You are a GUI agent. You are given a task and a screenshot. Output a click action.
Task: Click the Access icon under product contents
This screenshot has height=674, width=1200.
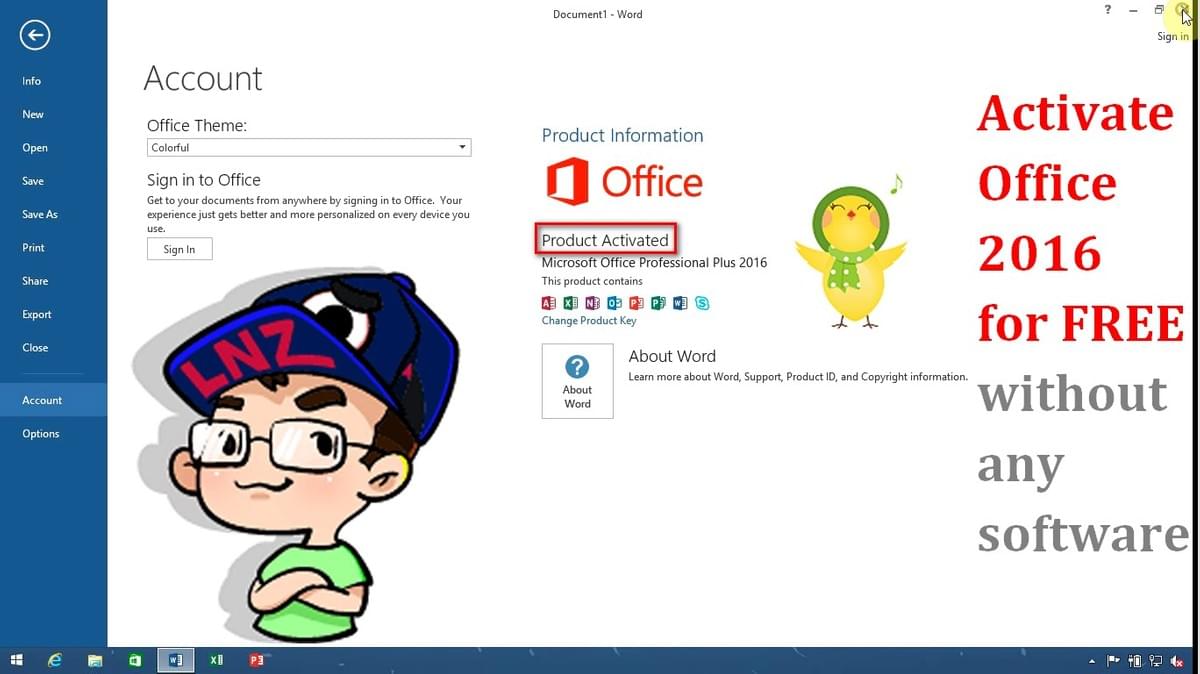click(548, 303)
